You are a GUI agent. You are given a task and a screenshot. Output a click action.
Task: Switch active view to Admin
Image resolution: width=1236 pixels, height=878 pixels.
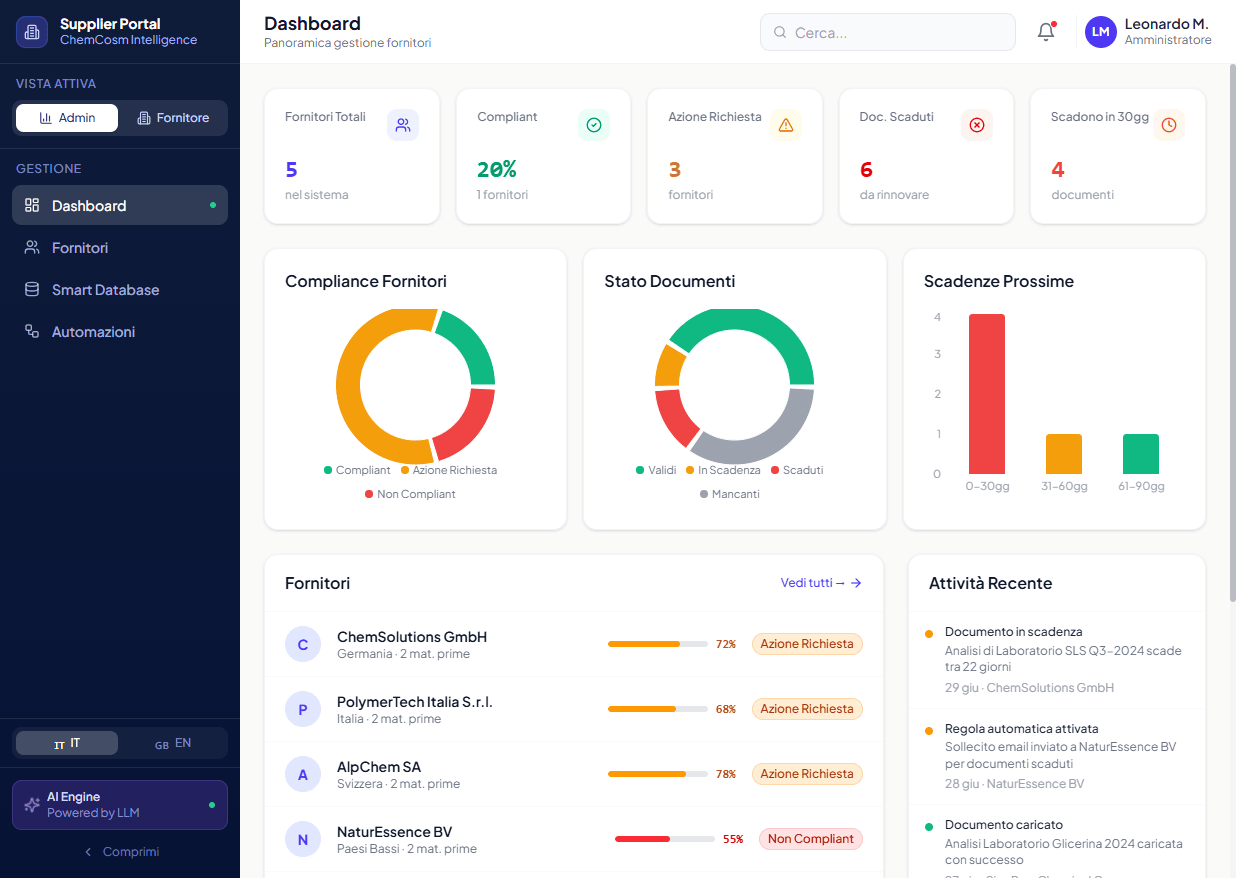(67, 118)
